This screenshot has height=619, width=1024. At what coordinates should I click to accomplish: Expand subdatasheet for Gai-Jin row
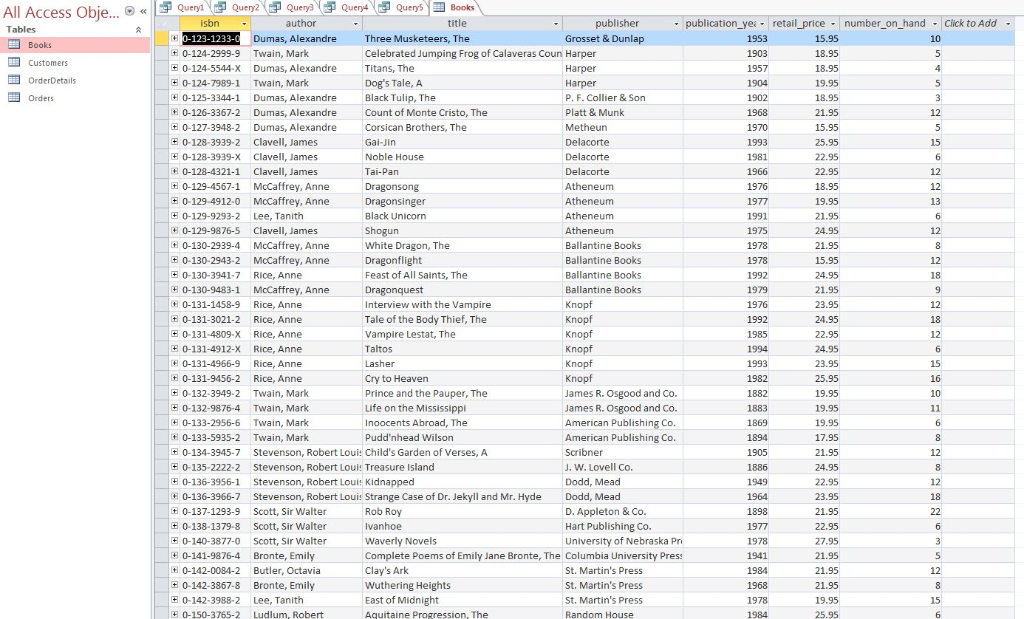click(174, 142)
